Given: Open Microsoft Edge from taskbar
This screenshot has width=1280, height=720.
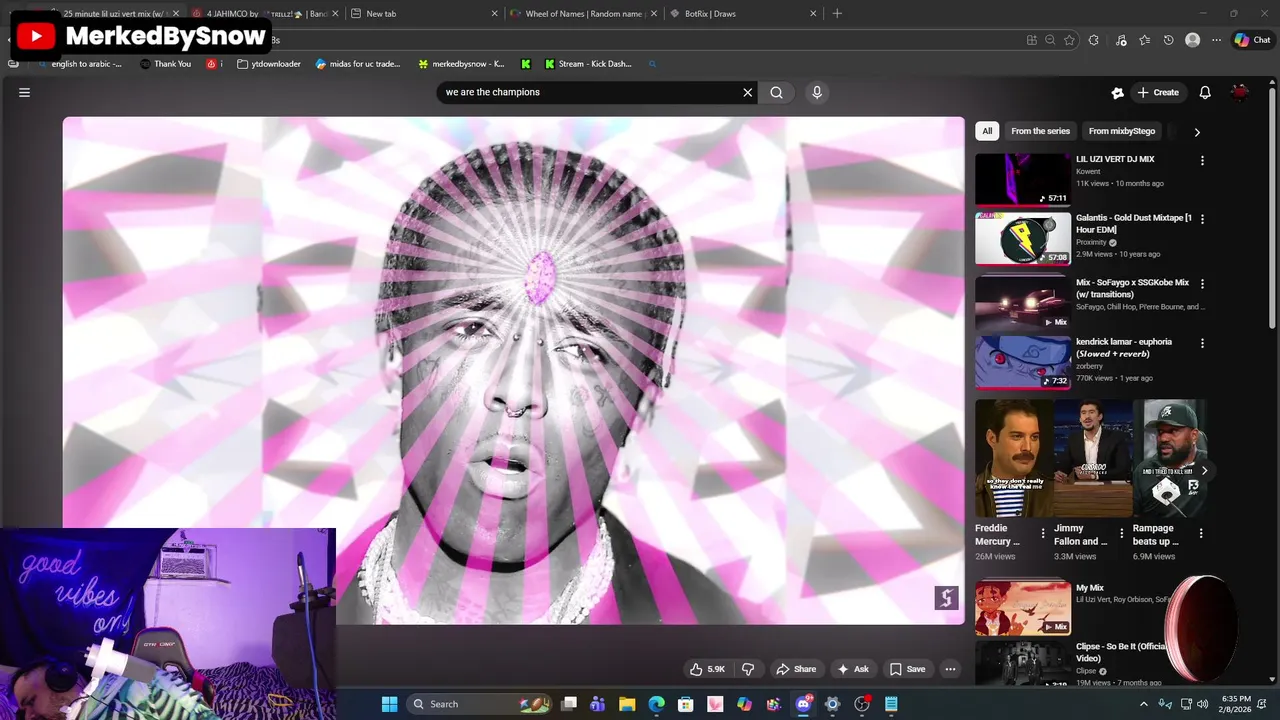Looking at the screenshot, I should 656,704.
